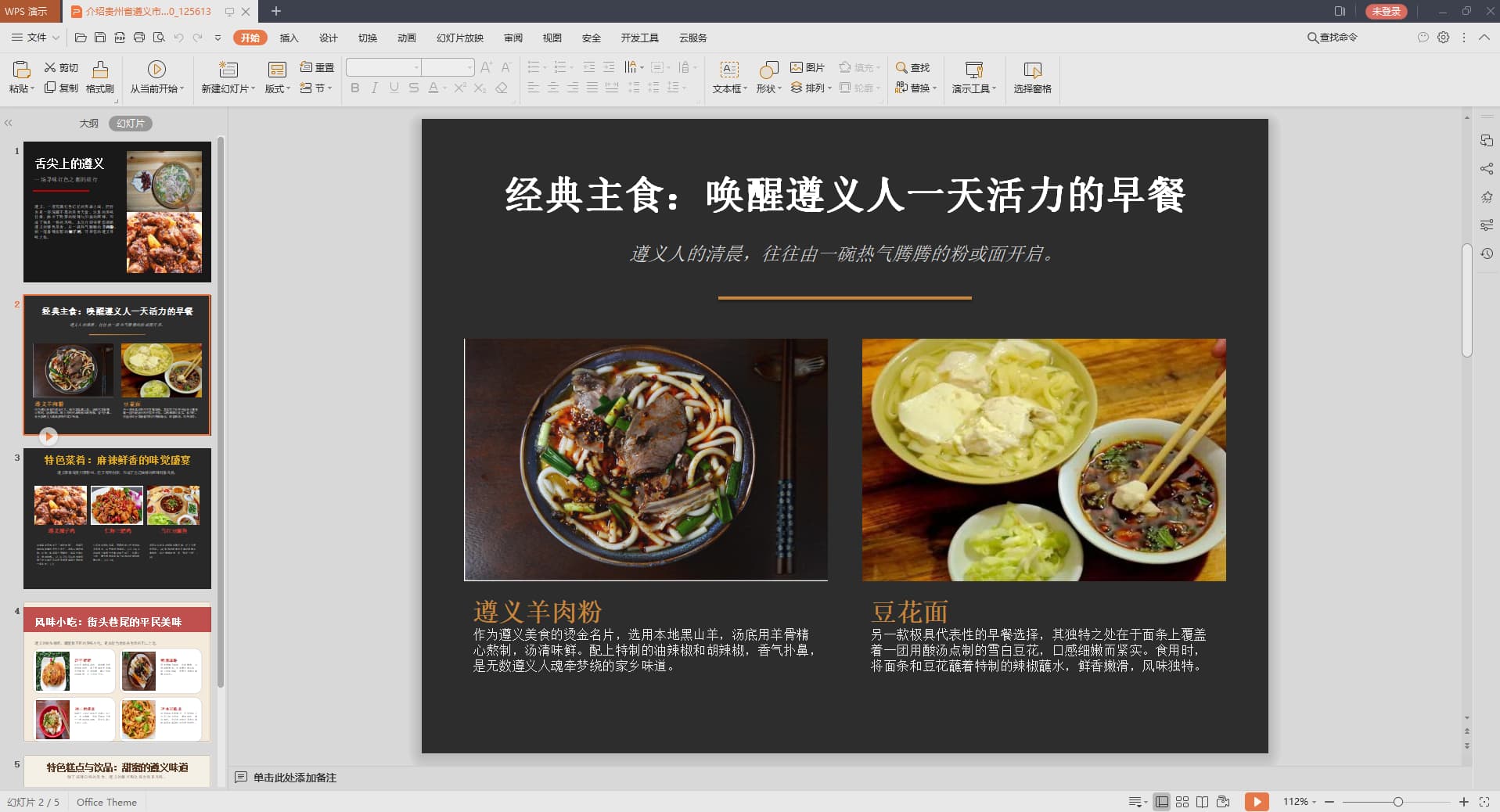
Task: Switch to 插入 ribbon tab
Action: pyautogui.click(x=290, y=38)
